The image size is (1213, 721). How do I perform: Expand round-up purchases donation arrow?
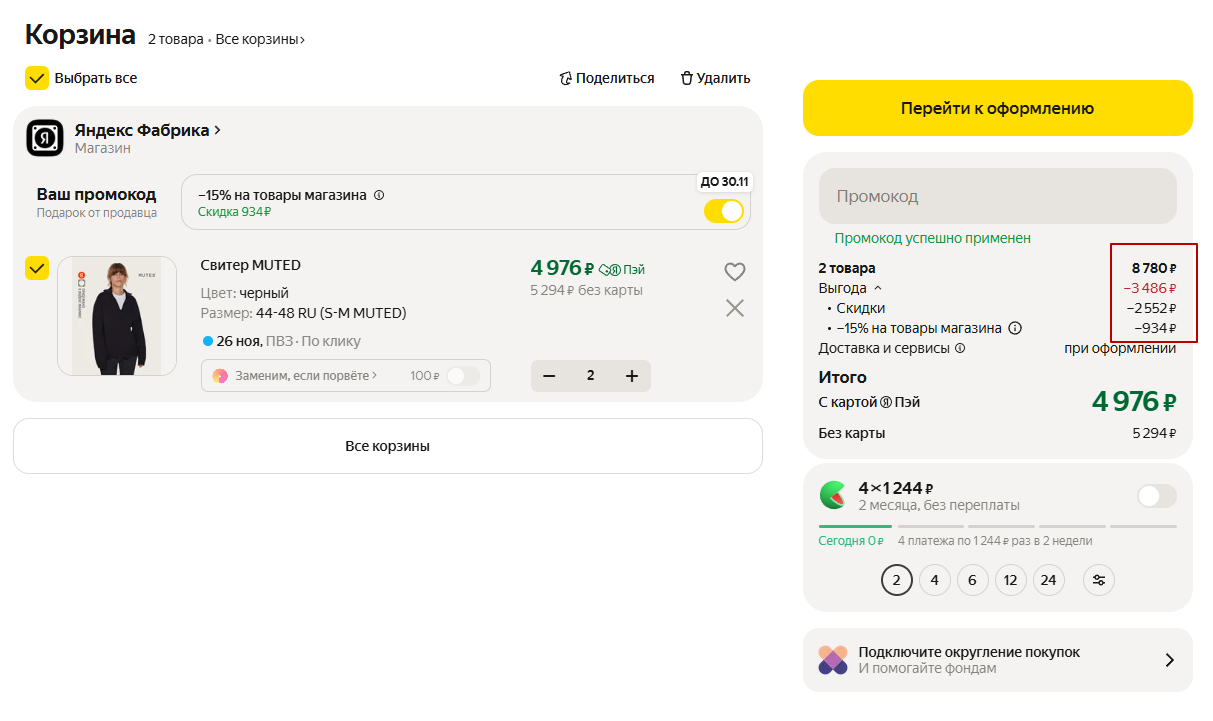(x=1170, y=660)
